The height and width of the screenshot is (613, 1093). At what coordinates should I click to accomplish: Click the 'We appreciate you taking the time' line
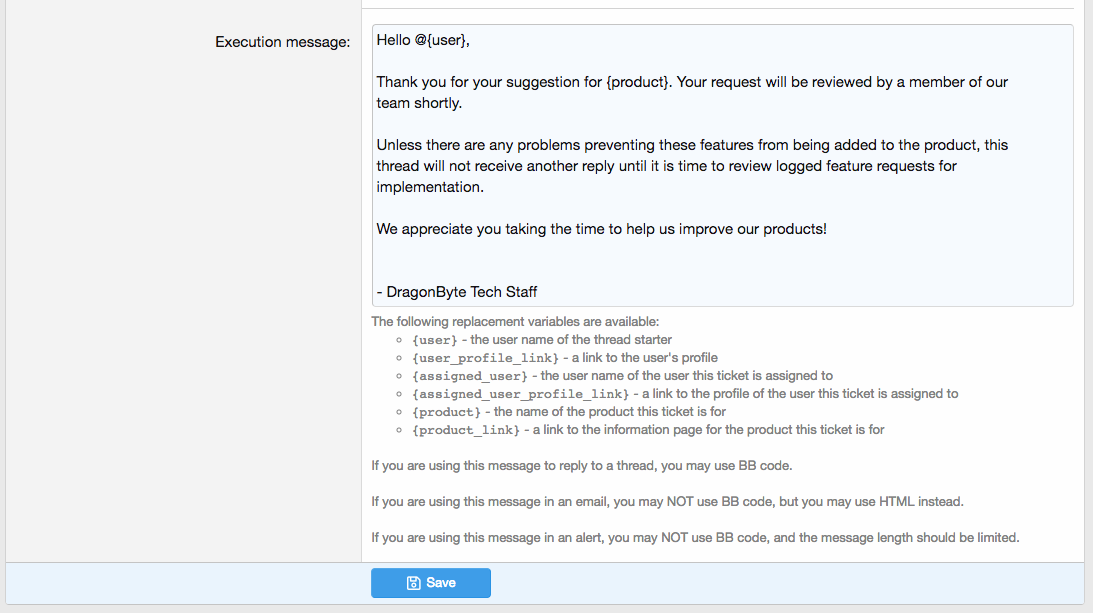(601, 229)
